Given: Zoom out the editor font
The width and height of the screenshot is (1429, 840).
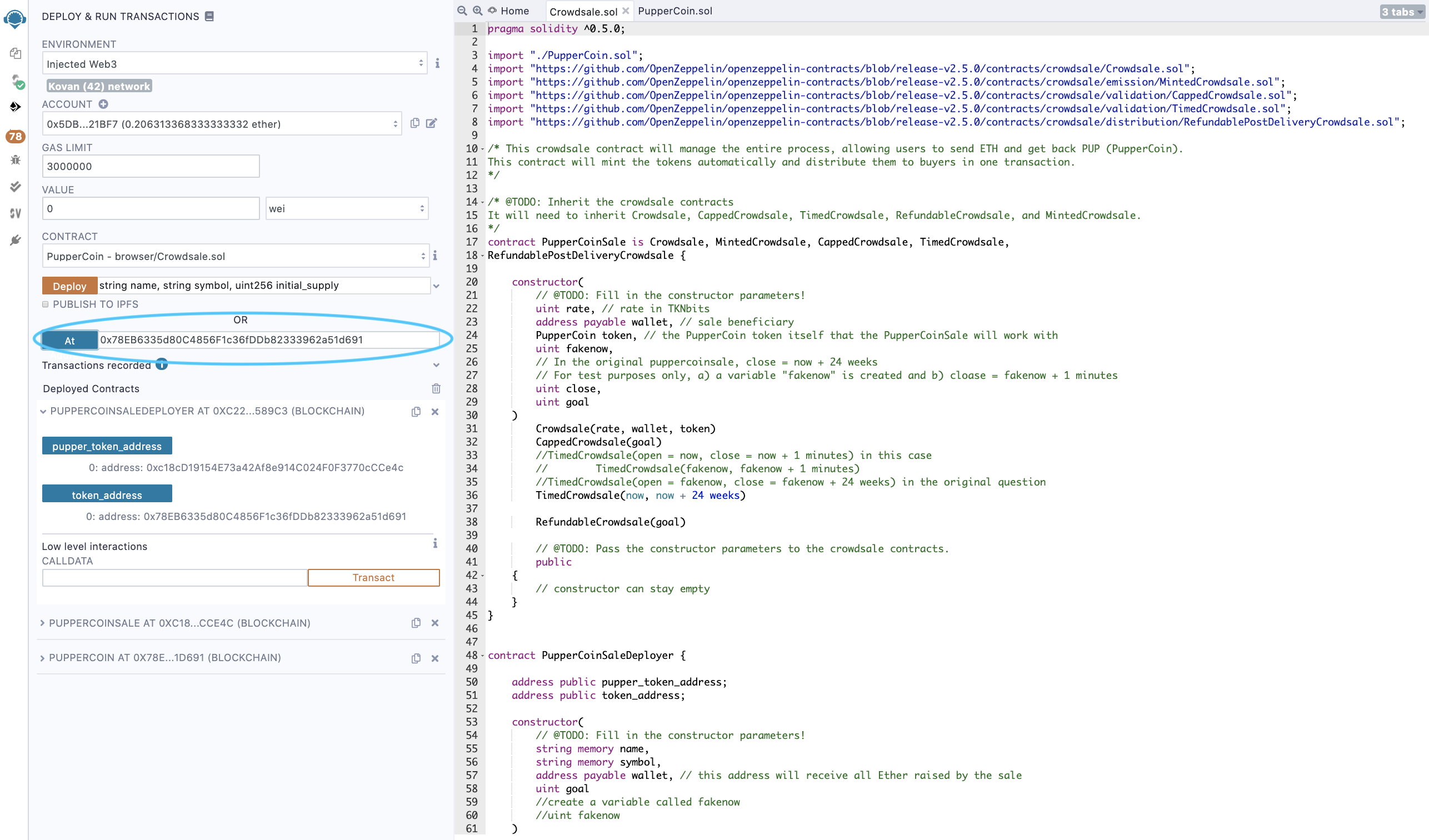Looking at the screenshot, I should click(462, 11).
